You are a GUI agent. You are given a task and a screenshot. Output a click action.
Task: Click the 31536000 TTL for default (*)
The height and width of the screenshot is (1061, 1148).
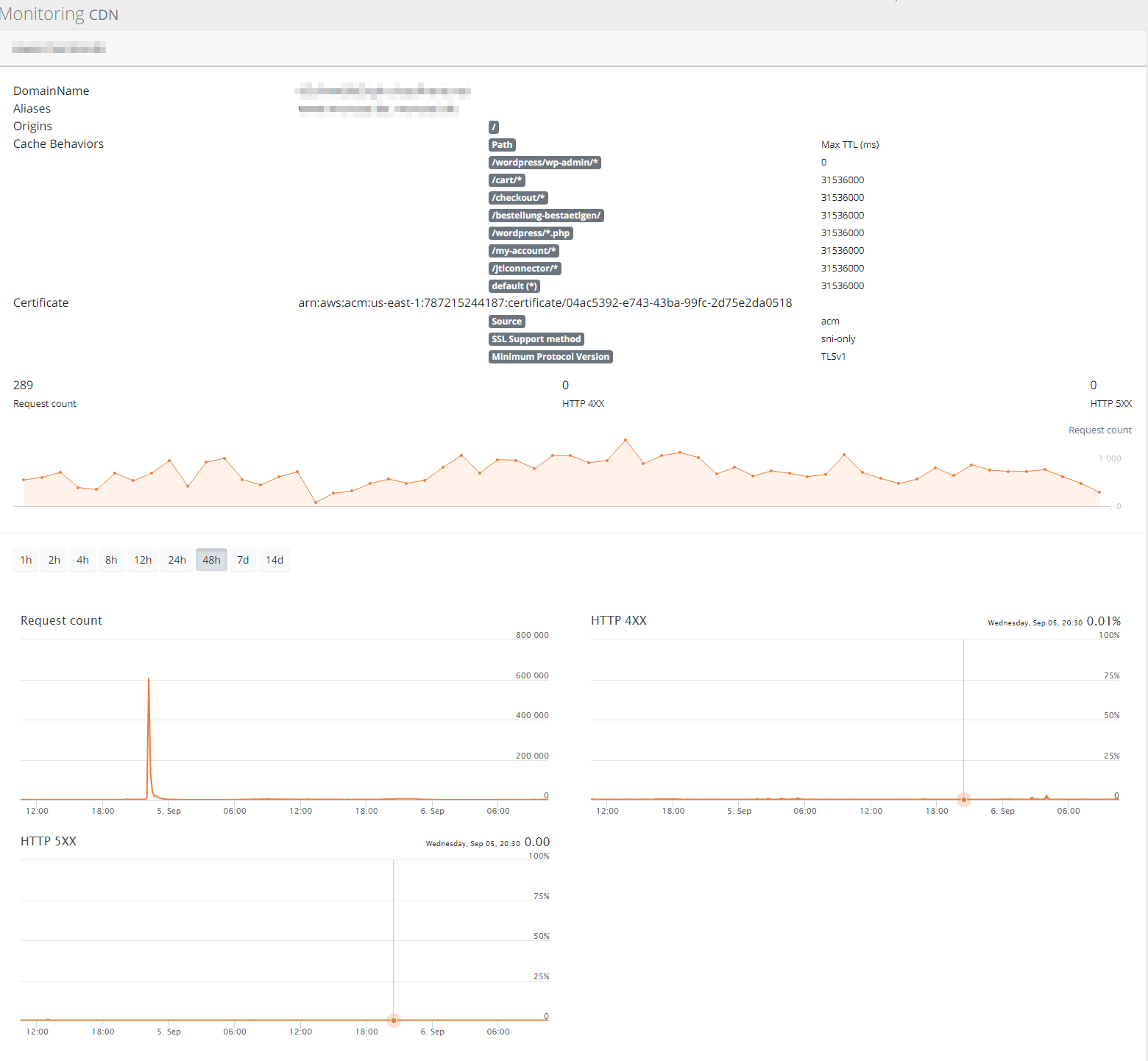[843, 286]
